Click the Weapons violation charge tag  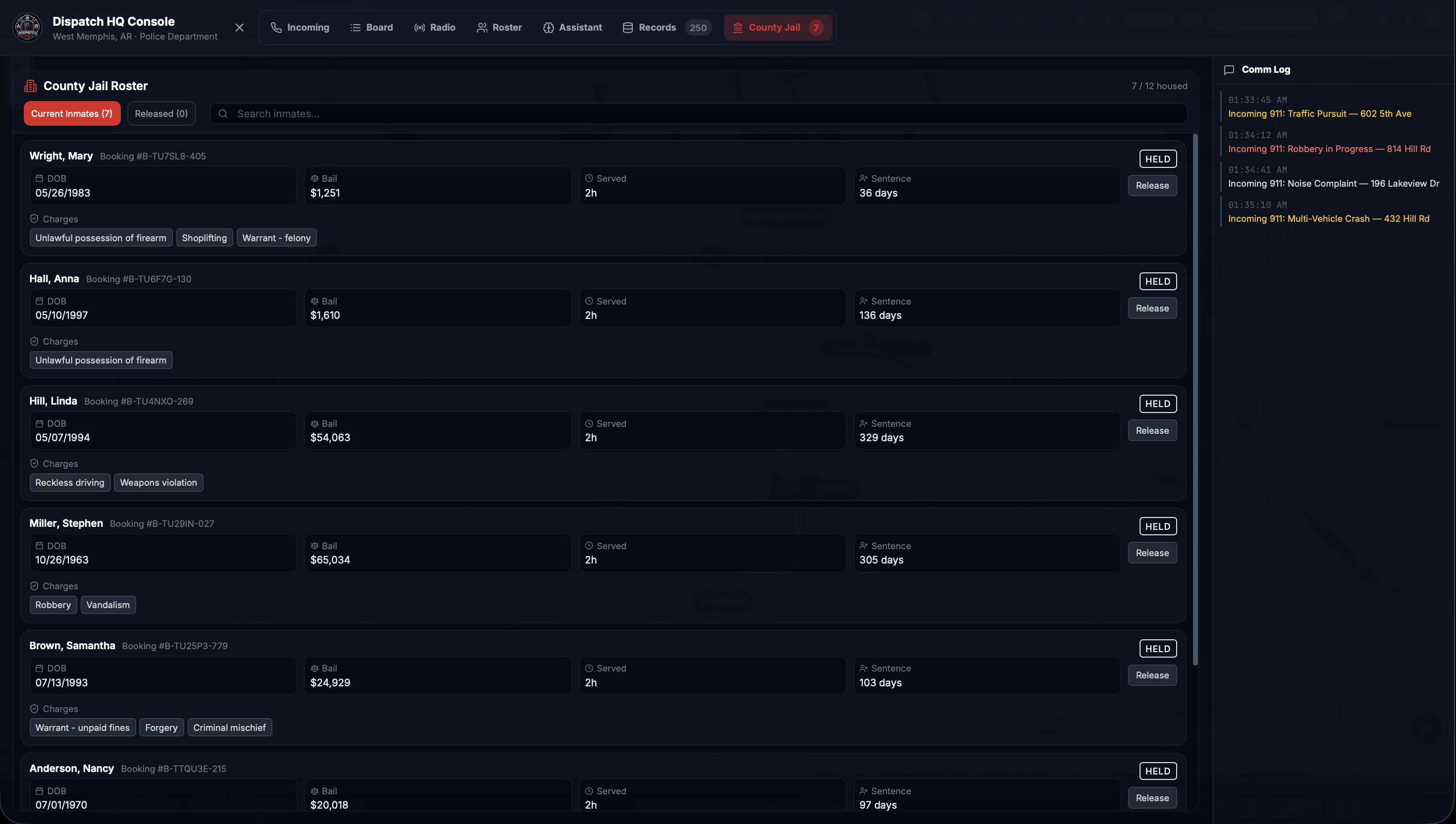coord(158,483)
